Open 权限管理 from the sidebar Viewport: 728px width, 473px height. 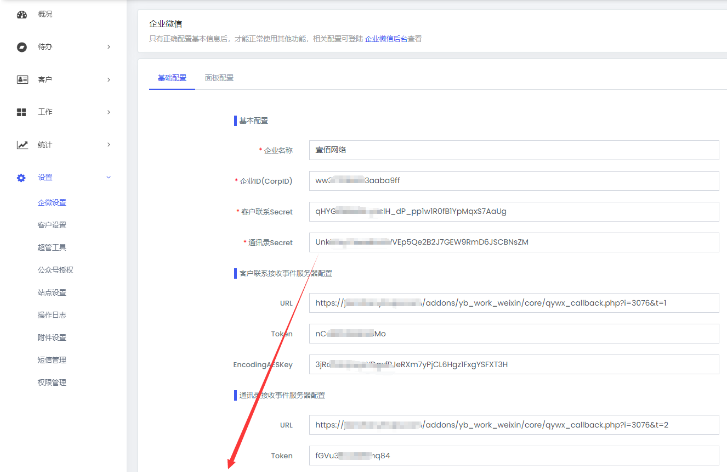(52, 382)
